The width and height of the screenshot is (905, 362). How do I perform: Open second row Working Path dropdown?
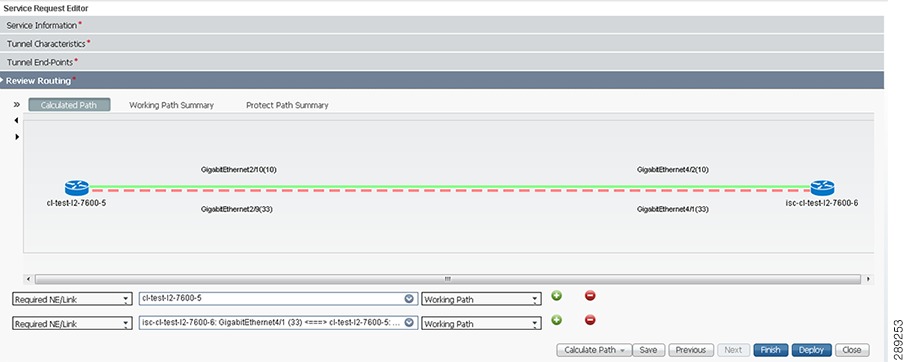tap(482, 324)
